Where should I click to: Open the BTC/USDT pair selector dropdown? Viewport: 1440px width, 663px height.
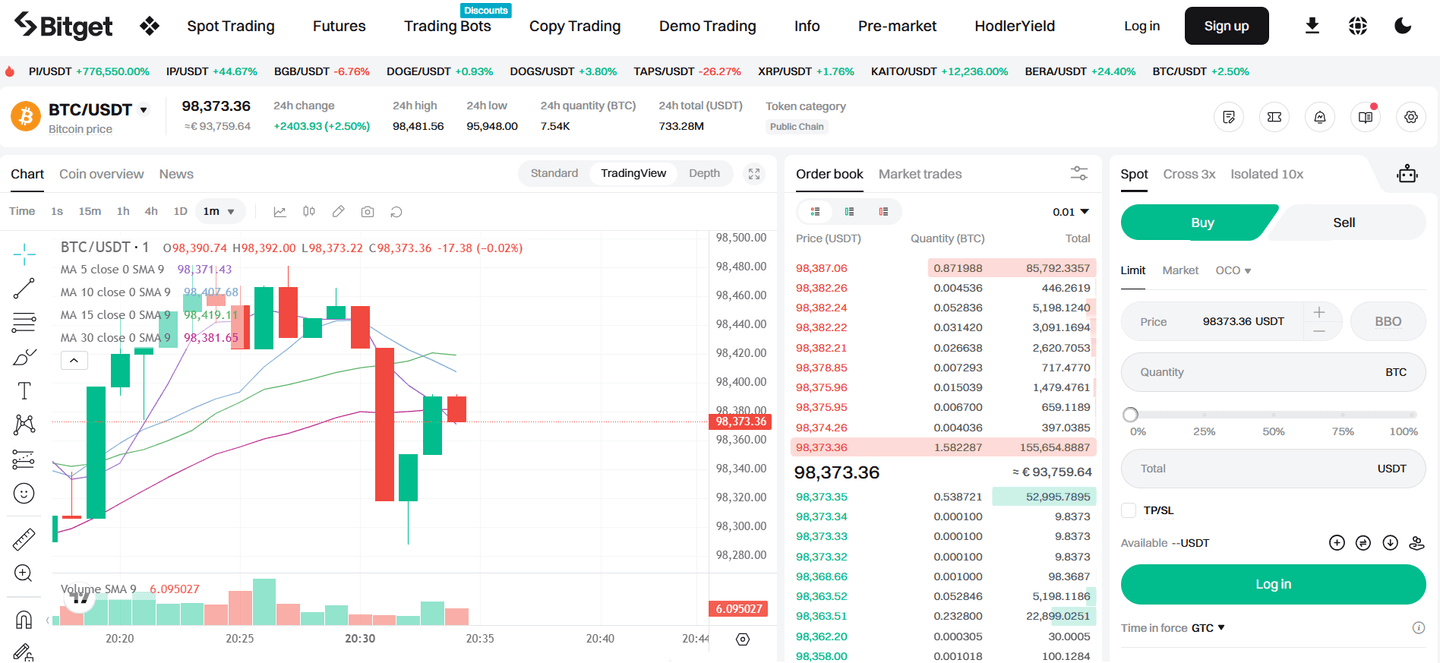(145, 110)
